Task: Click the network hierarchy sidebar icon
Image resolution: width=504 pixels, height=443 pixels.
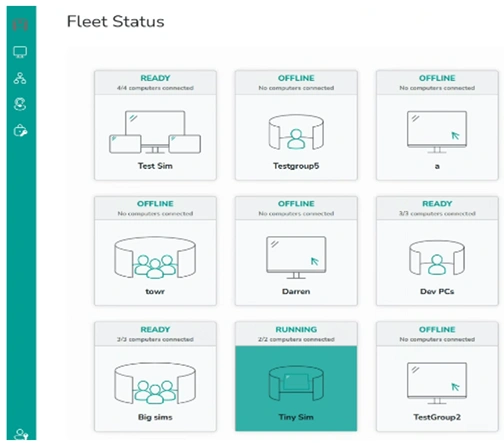Action: tap(20, 78)
